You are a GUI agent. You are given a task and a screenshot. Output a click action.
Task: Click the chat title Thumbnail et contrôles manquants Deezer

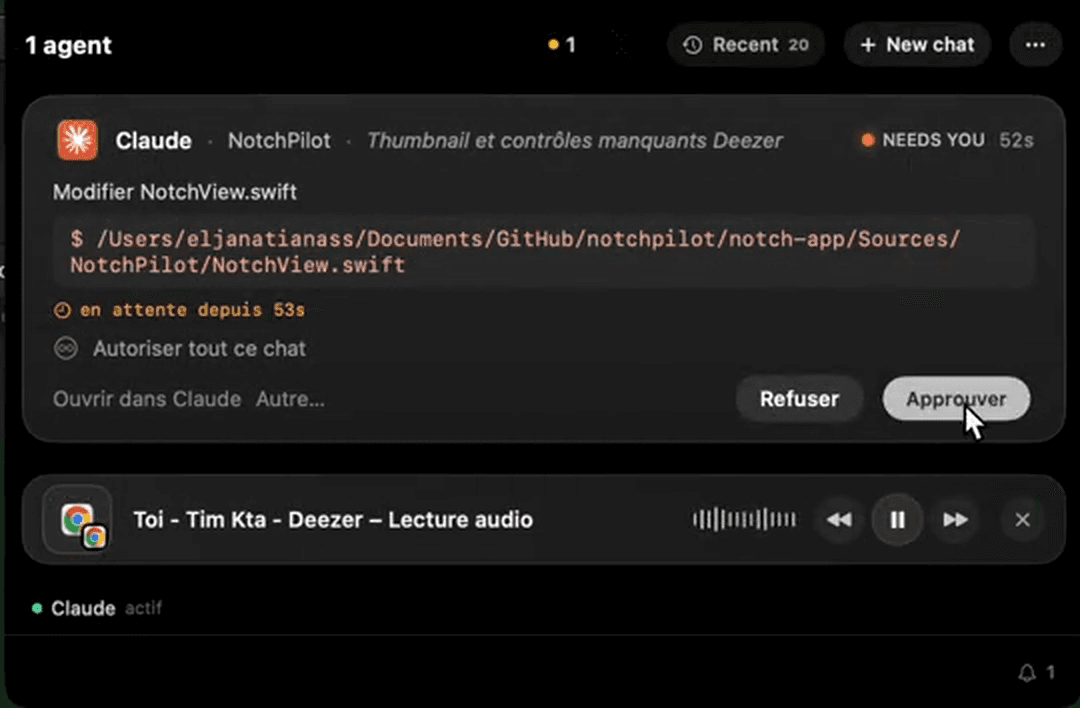click(x=574, y=141)
